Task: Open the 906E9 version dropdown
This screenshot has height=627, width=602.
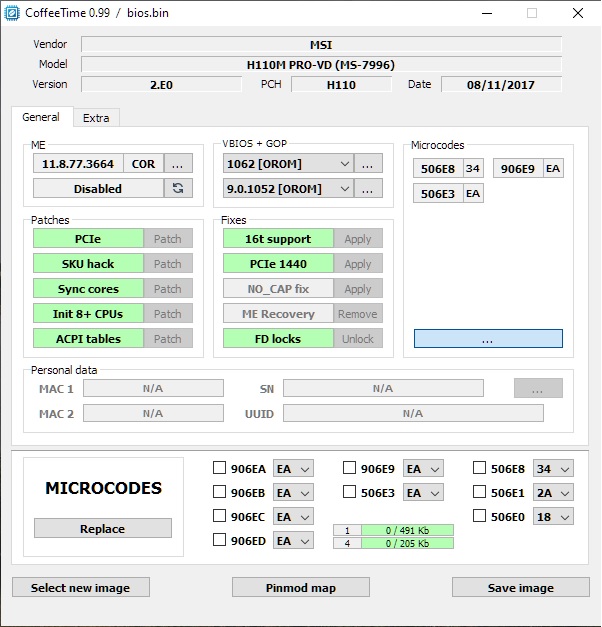Action: tap(423, 468)
